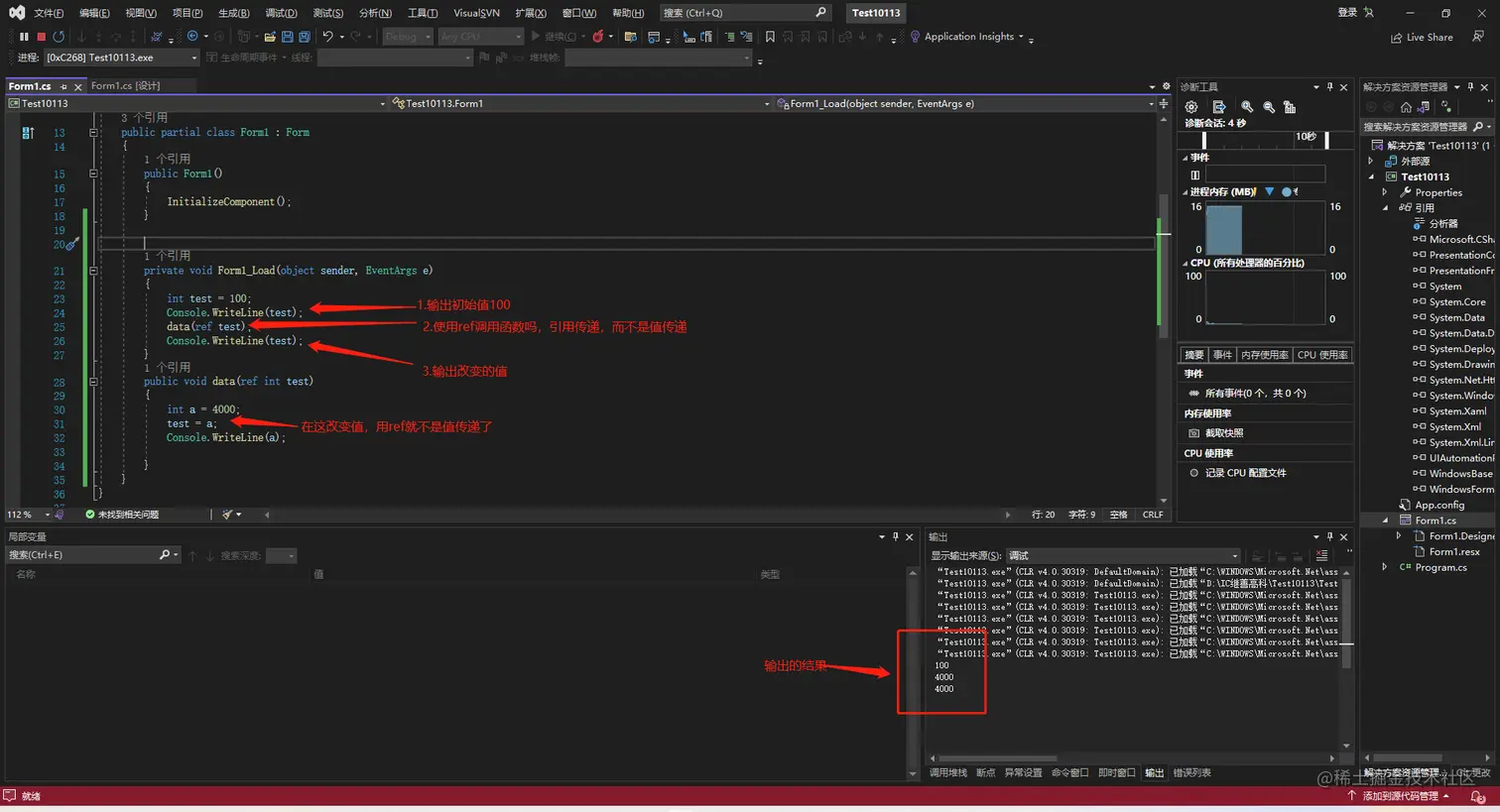
Task: Open the 错误列表 error list tab
Action: 1191,772
